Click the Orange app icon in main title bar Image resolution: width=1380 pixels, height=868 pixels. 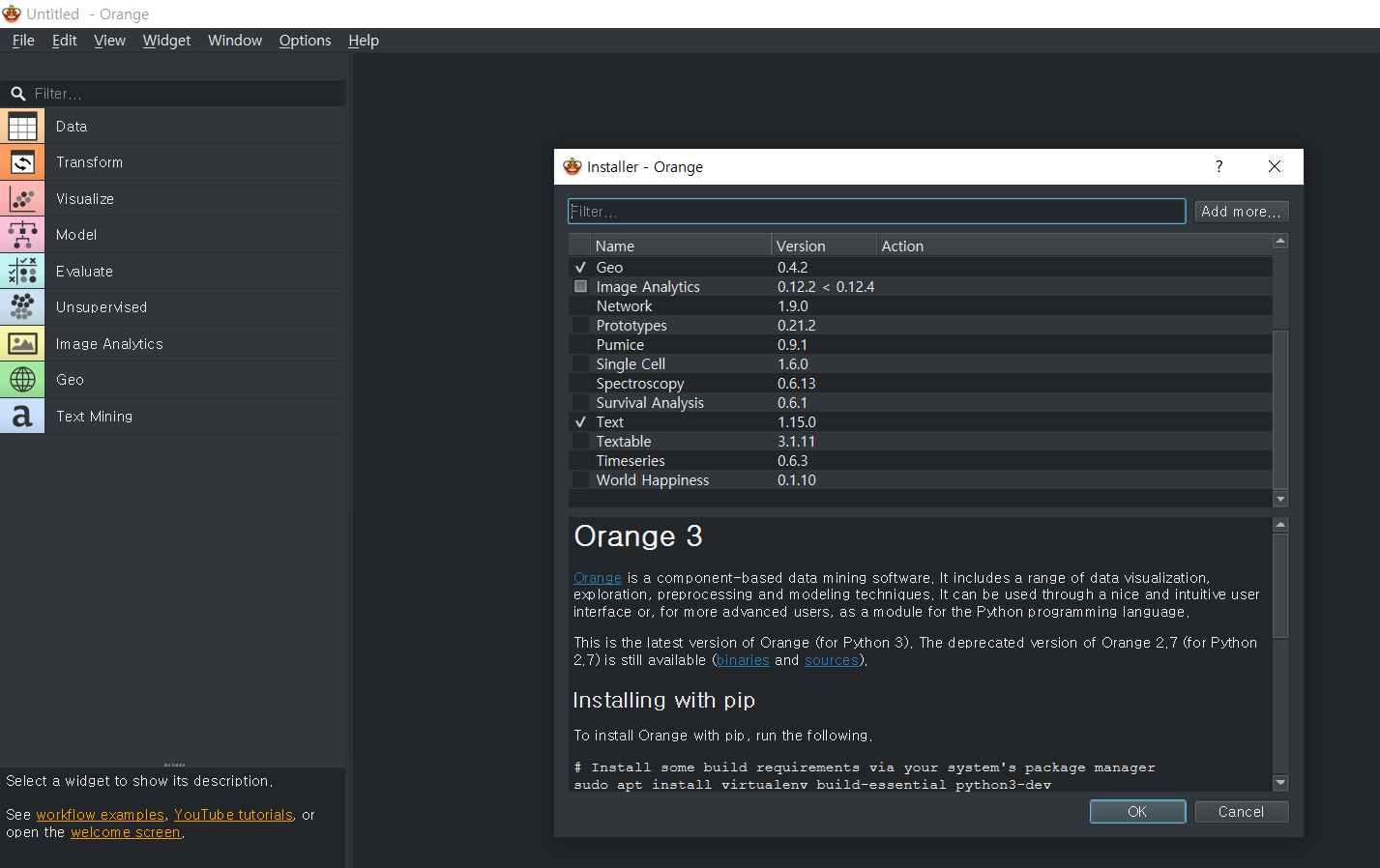pos(12,14)
